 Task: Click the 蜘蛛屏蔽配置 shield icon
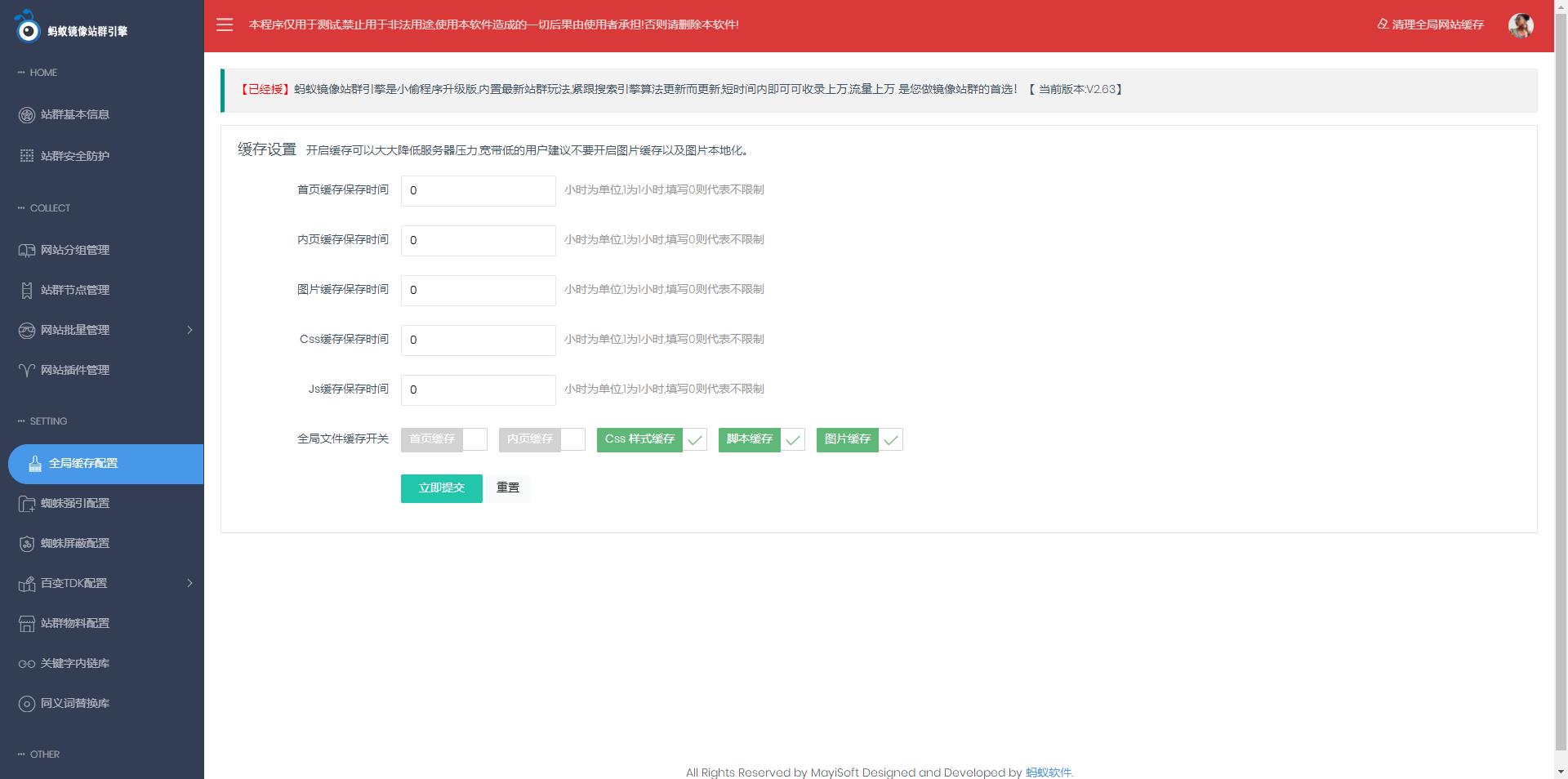(x=27, y=544)
